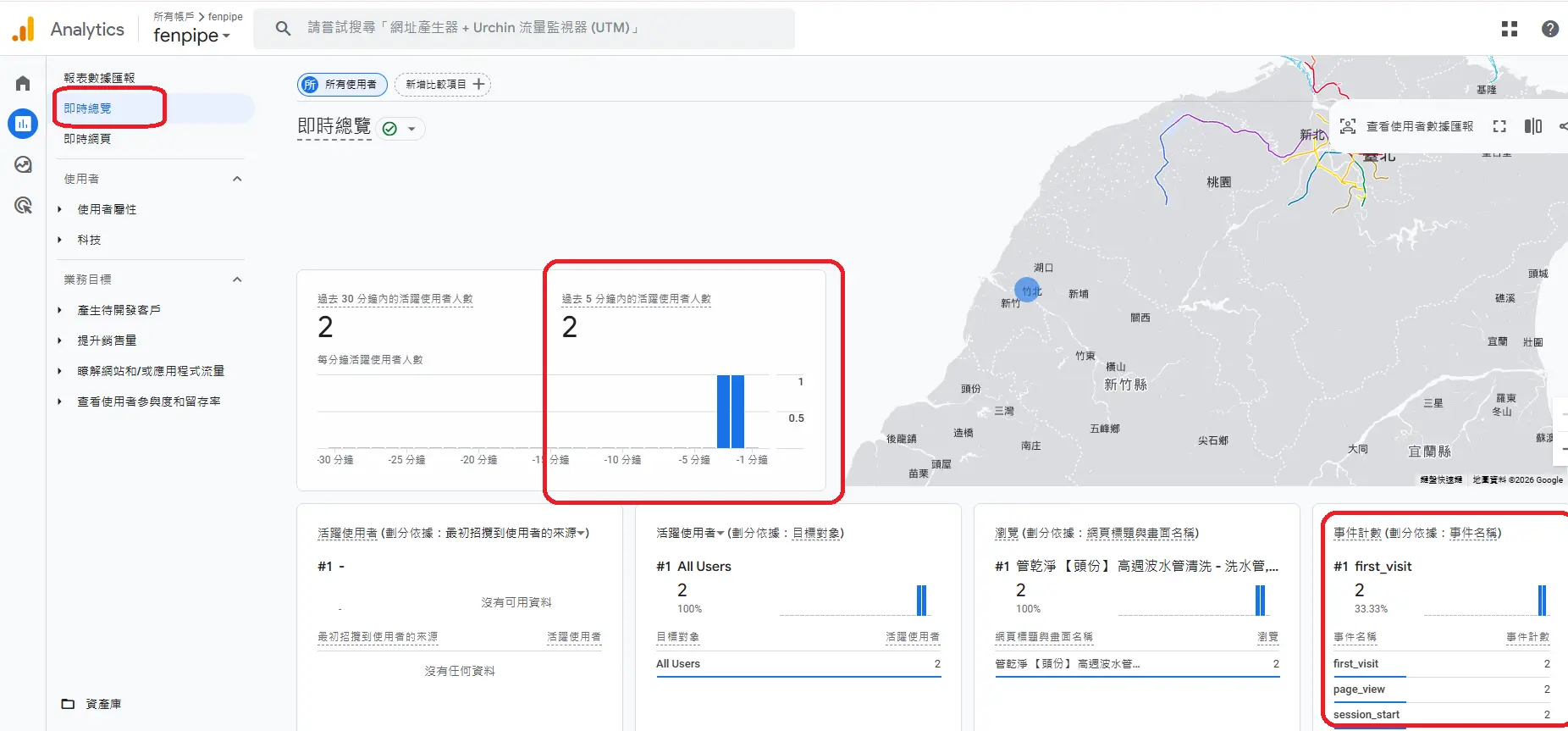Click the 新竹縣 label on the map
Screen dimensions: 1568x731
[1125, 385]
